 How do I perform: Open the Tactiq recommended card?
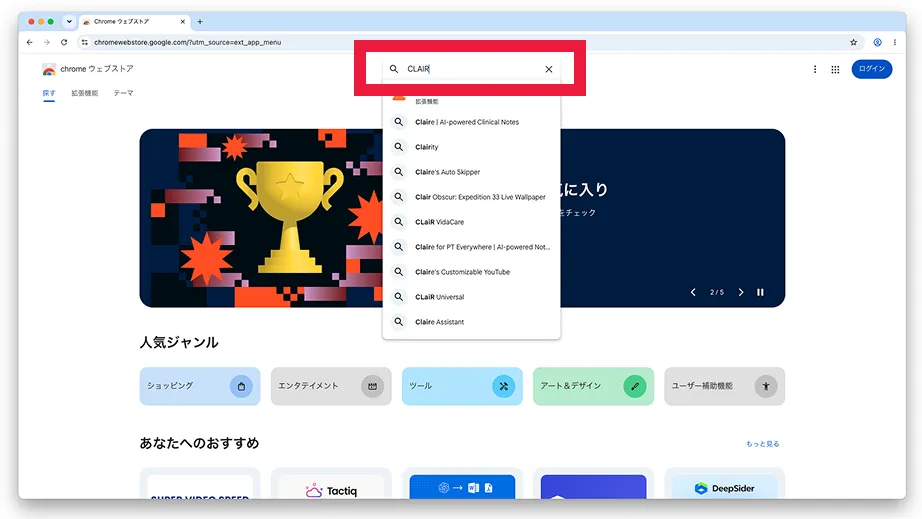331,484
